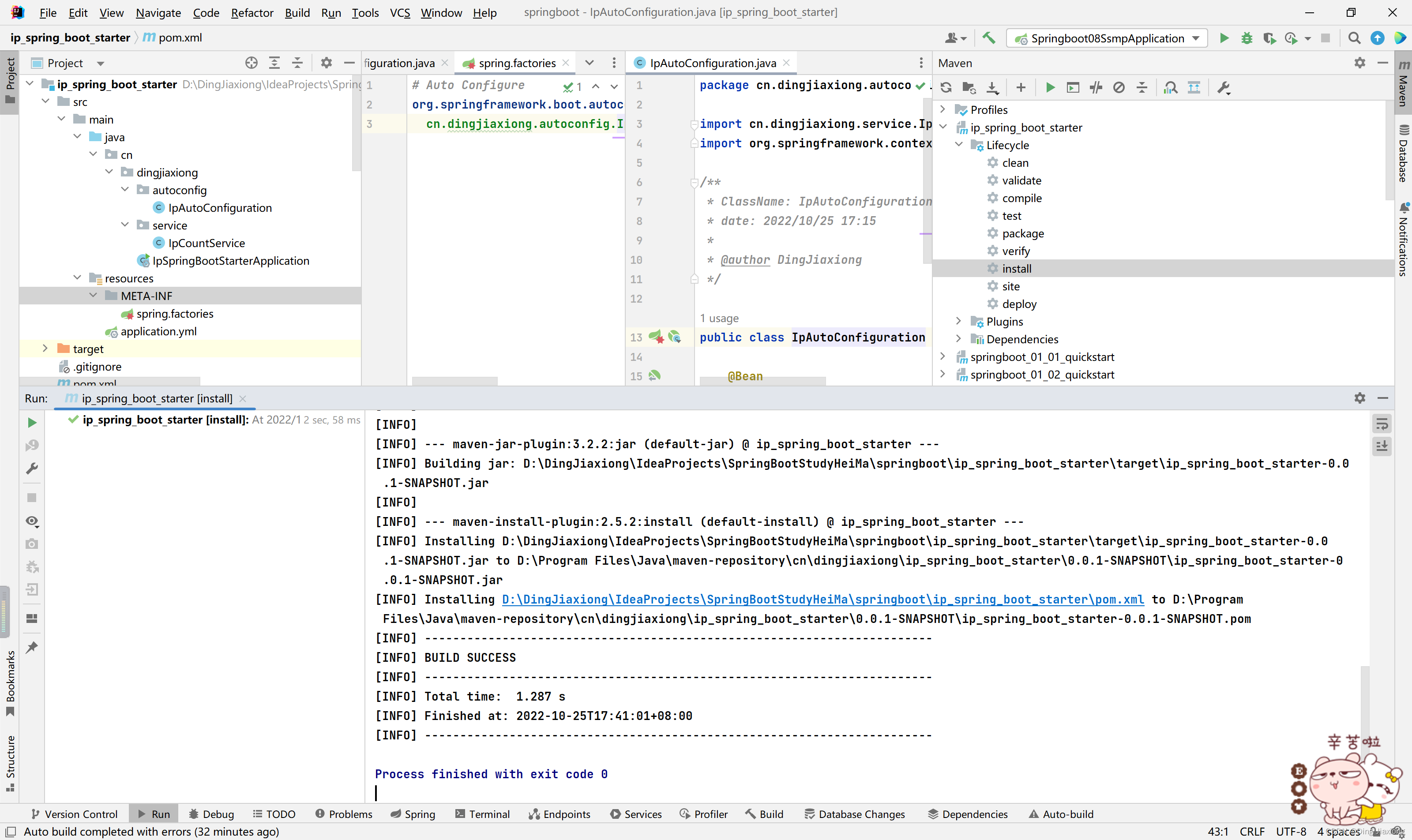
Task: Toggle show console eye icon in Run panel
Action: tap(32, 521)
